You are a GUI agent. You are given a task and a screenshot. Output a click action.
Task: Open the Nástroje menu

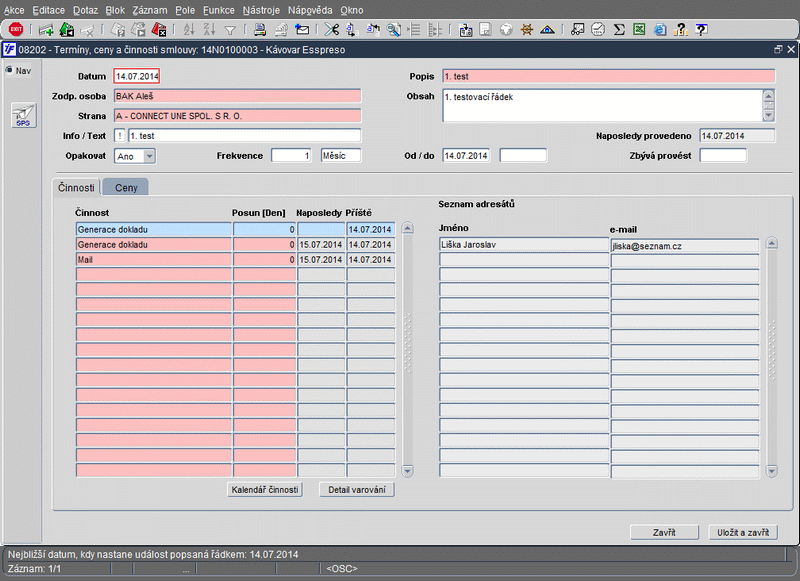(264, 9)
